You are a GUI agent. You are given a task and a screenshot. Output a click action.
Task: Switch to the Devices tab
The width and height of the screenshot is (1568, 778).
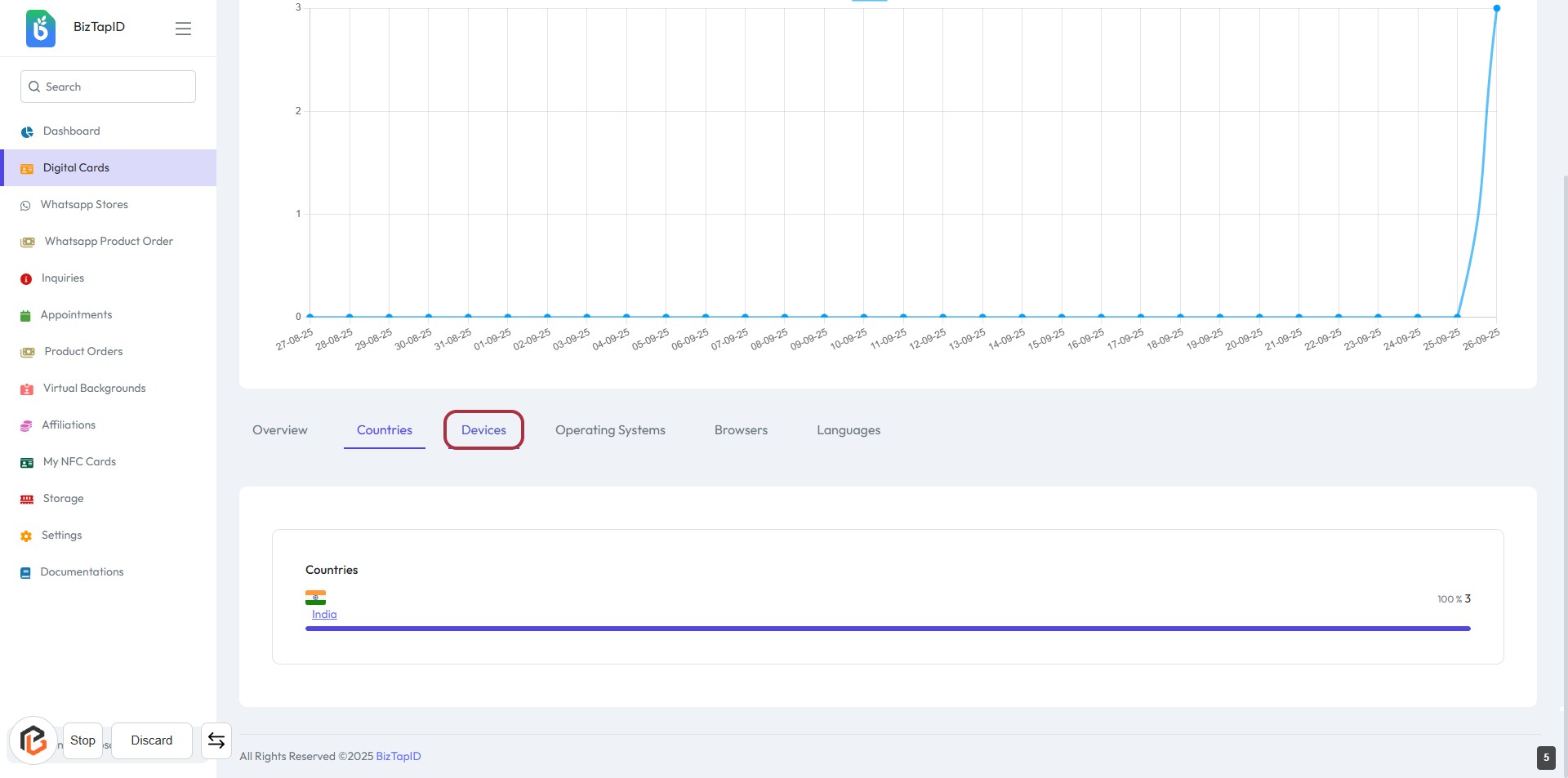coord(483,430)
